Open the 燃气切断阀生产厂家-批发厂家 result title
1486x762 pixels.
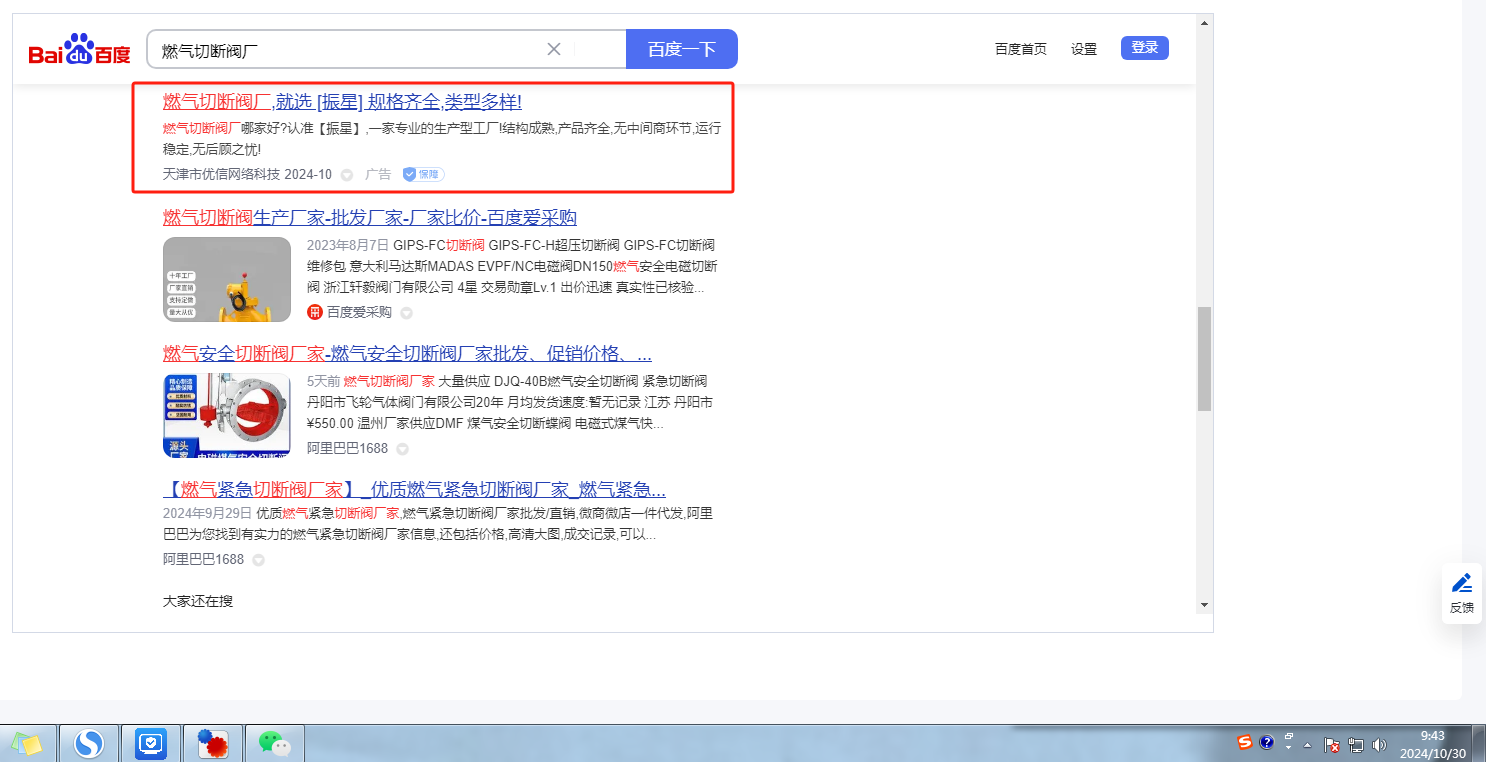370,218
